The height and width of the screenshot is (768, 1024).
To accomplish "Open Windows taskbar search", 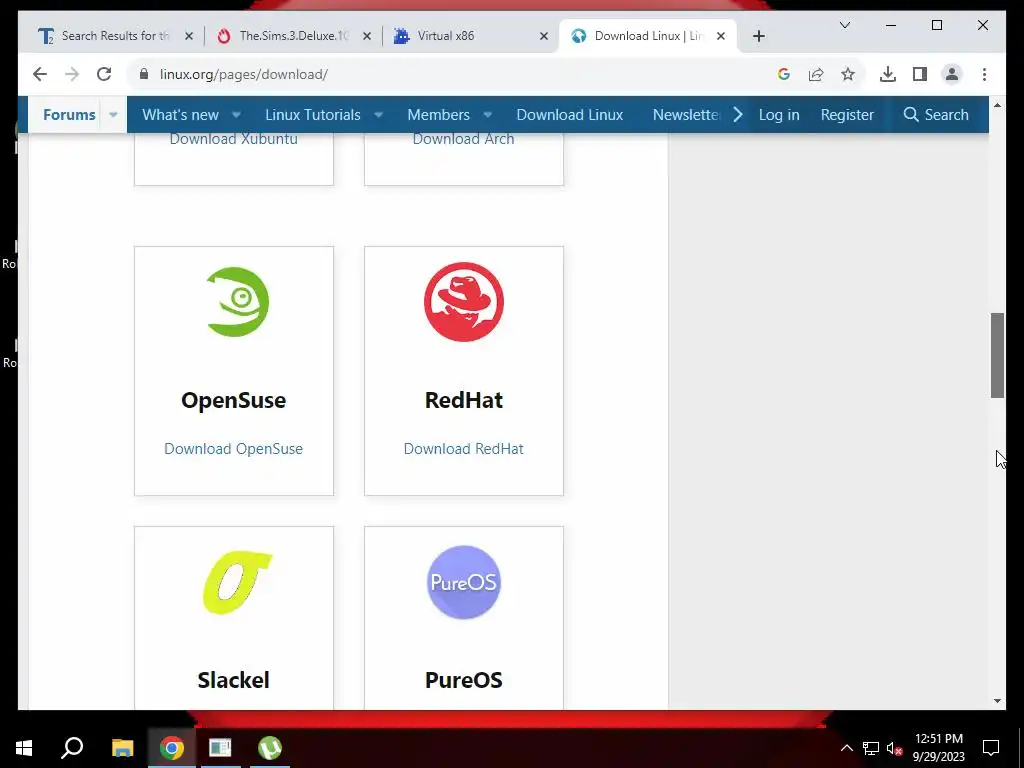I will [x=72, y=748].
